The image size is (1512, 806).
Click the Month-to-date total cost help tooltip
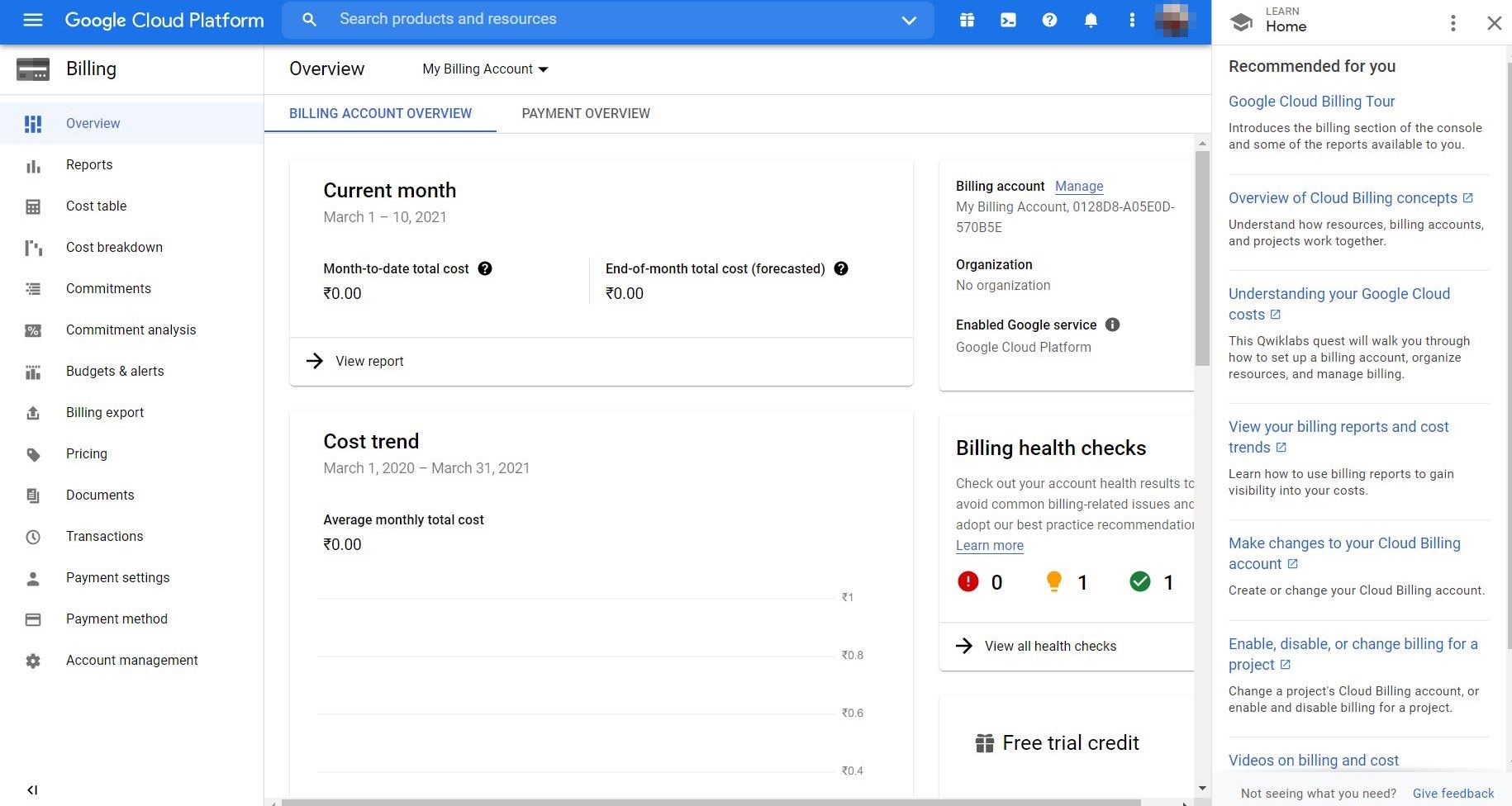pos(485,268)
